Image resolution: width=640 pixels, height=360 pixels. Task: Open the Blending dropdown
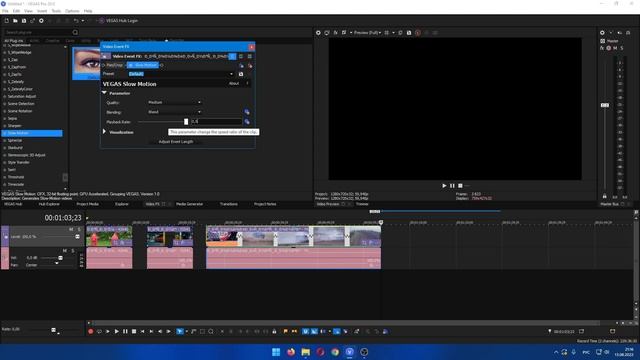(x=174, y=112)
